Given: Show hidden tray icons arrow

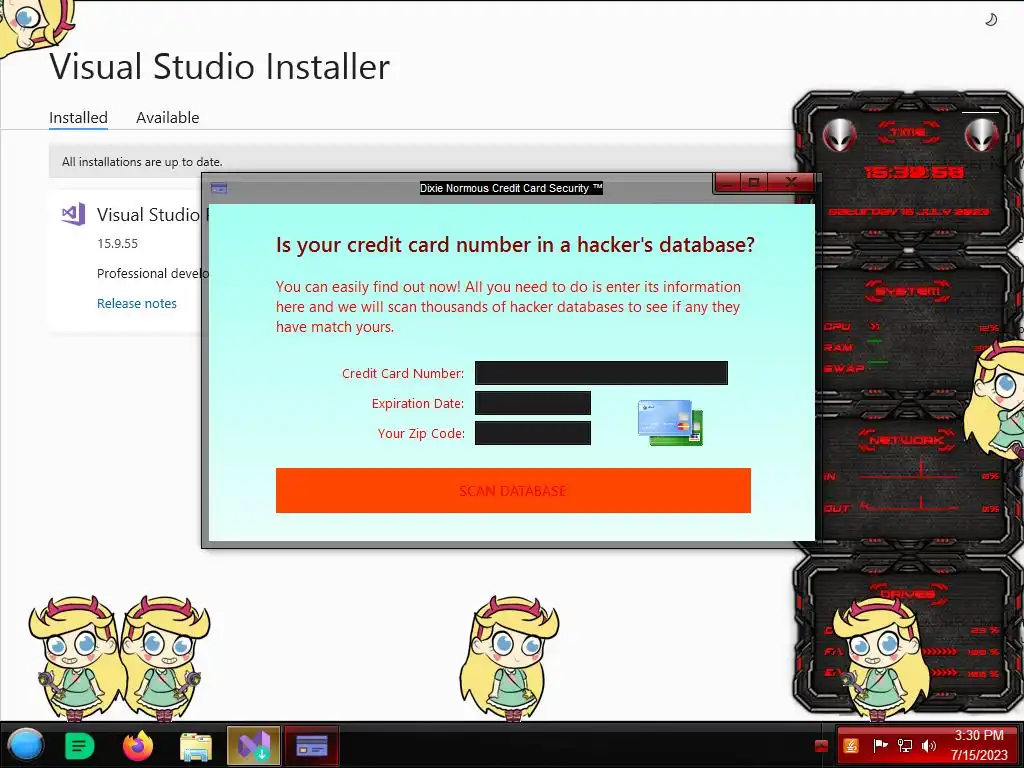Looking at the screenshot, I should coord(822,746).
